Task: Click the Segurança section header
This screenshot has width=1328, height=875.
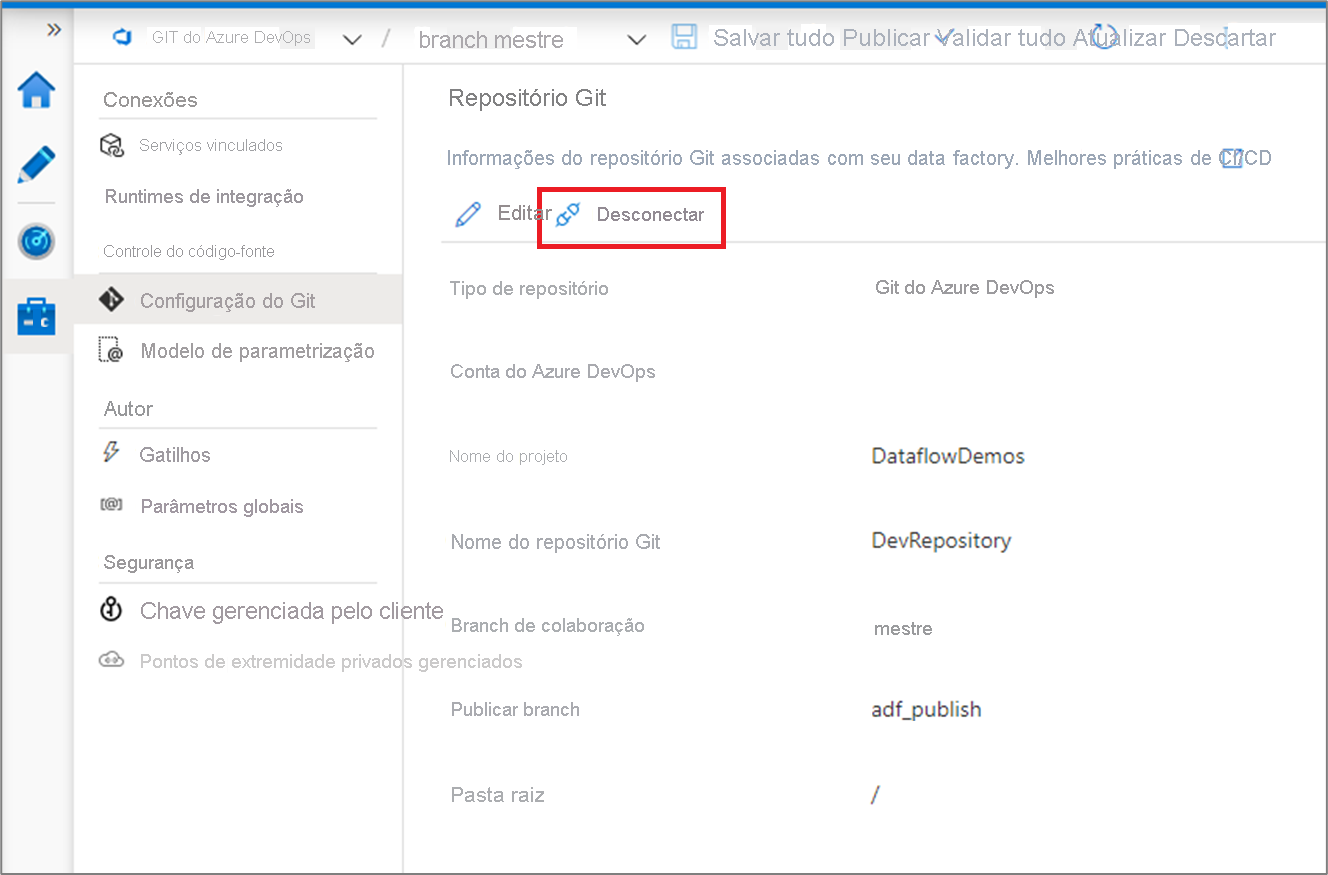Action: pos(149,563)
